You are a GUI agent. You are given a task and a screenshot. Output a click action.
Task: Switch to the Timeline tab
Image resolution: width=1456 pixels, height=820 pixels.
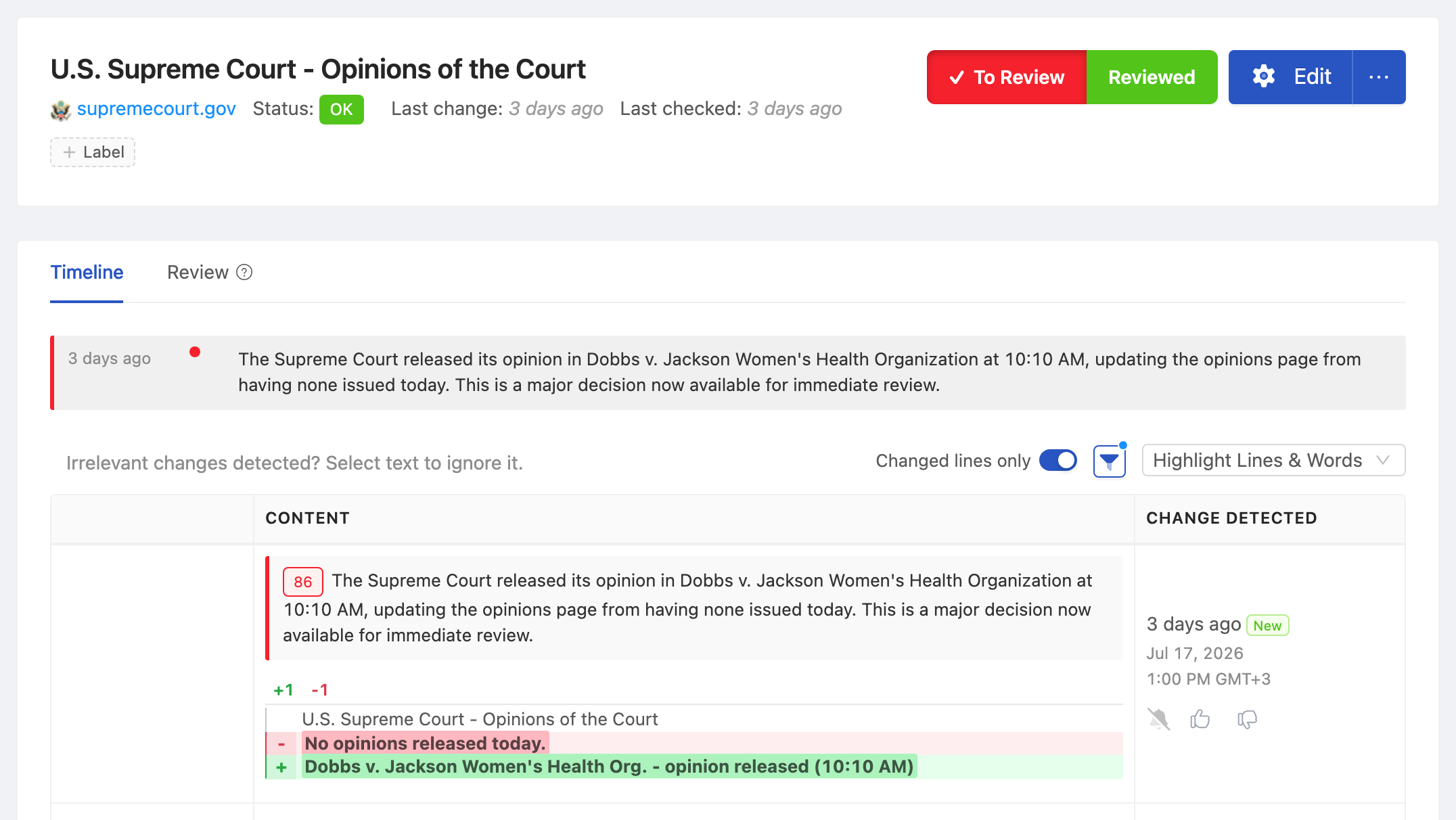coord(87,272)
